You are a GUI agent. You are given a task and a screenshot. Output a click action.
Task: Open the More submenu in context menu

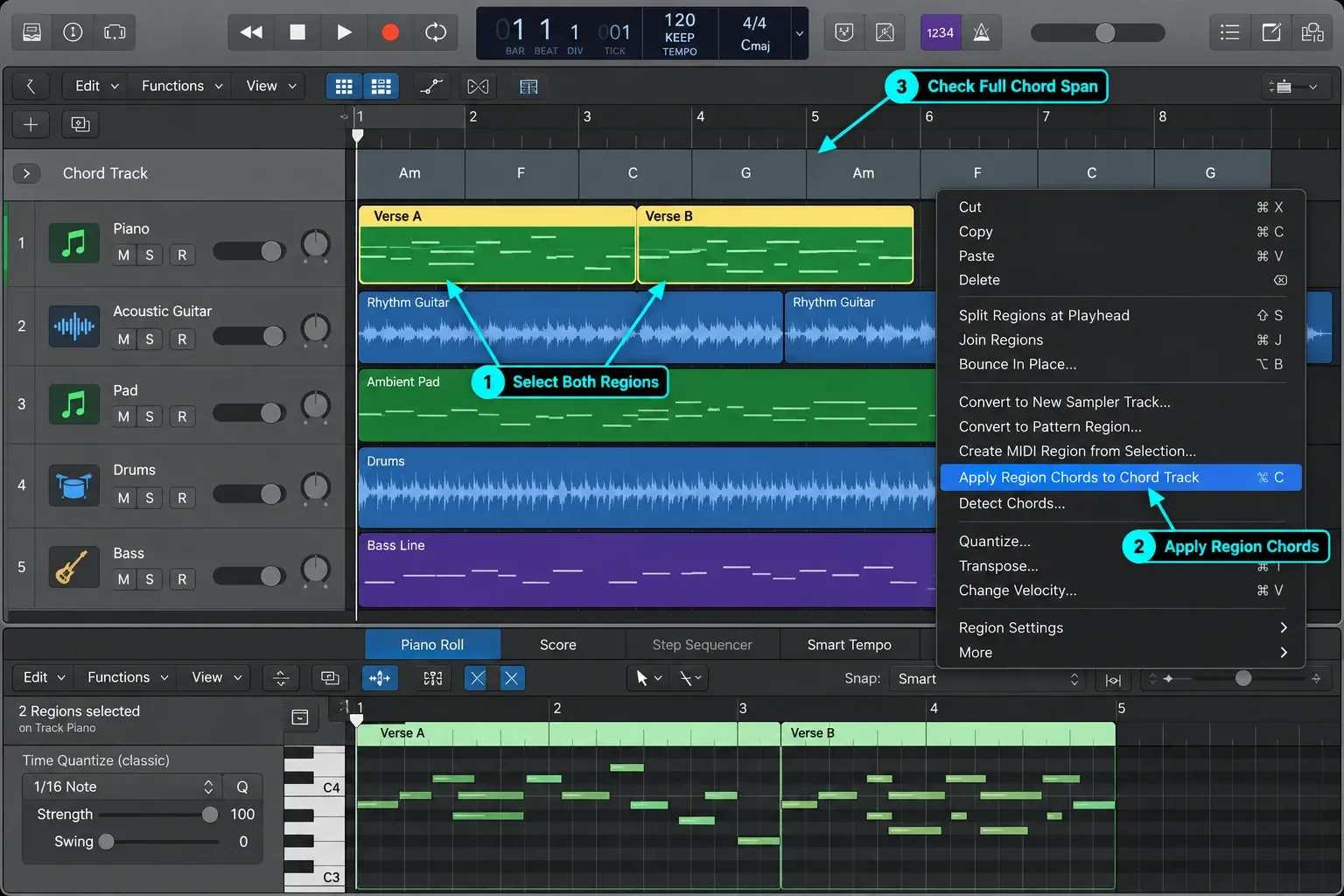[x=1121, y=652]
